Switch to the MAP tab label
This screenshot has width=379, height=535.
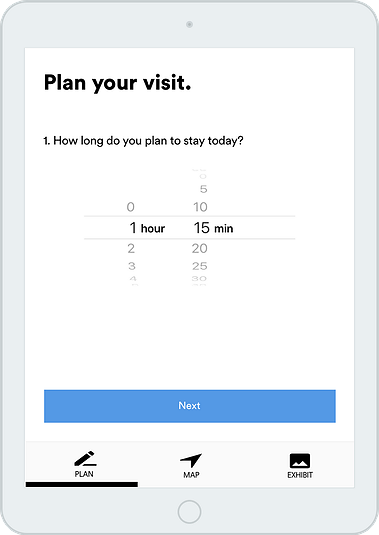click(x=191, y=475)
